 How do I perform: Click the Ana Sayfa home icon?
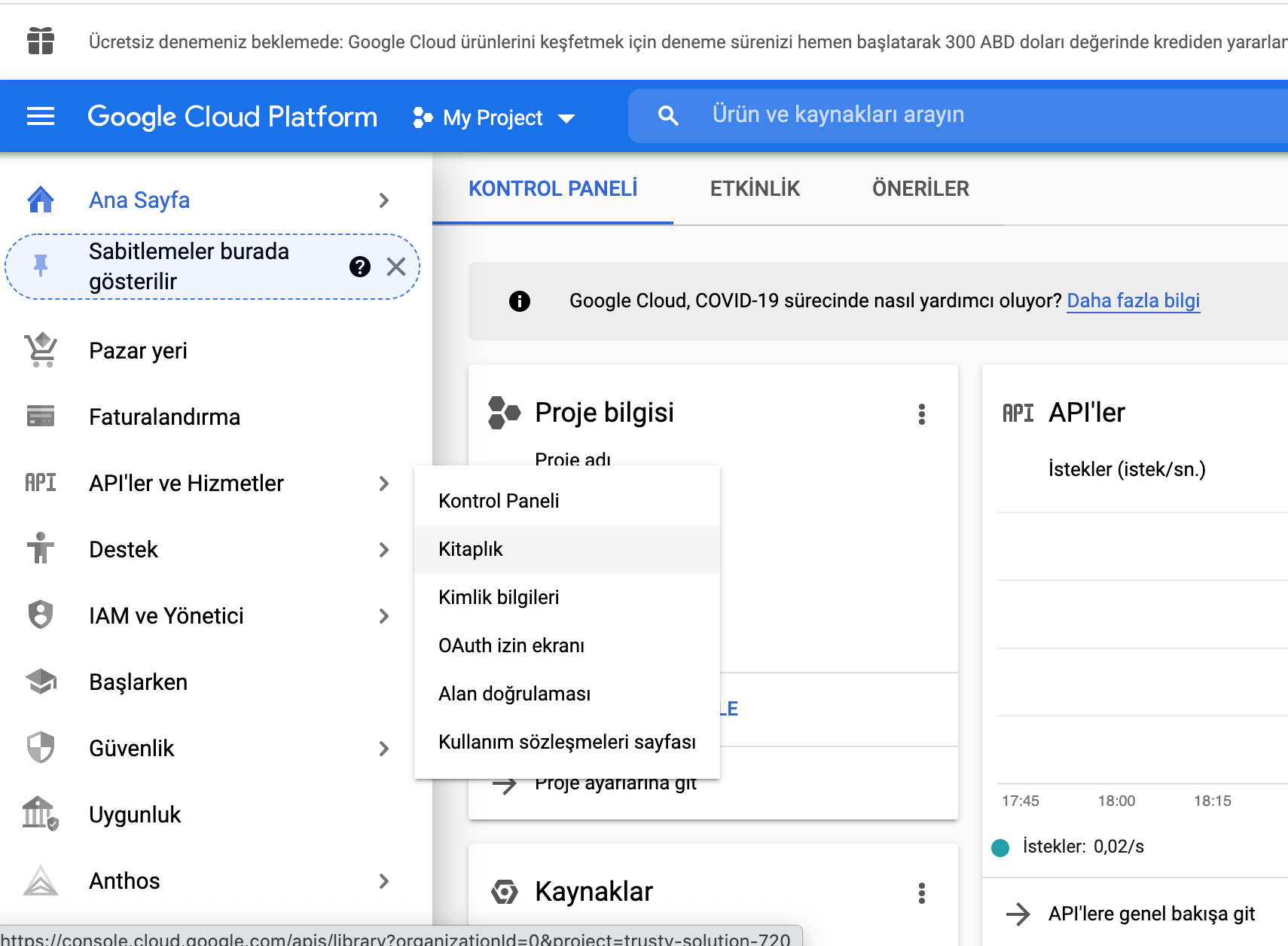(x=41, y=200)
